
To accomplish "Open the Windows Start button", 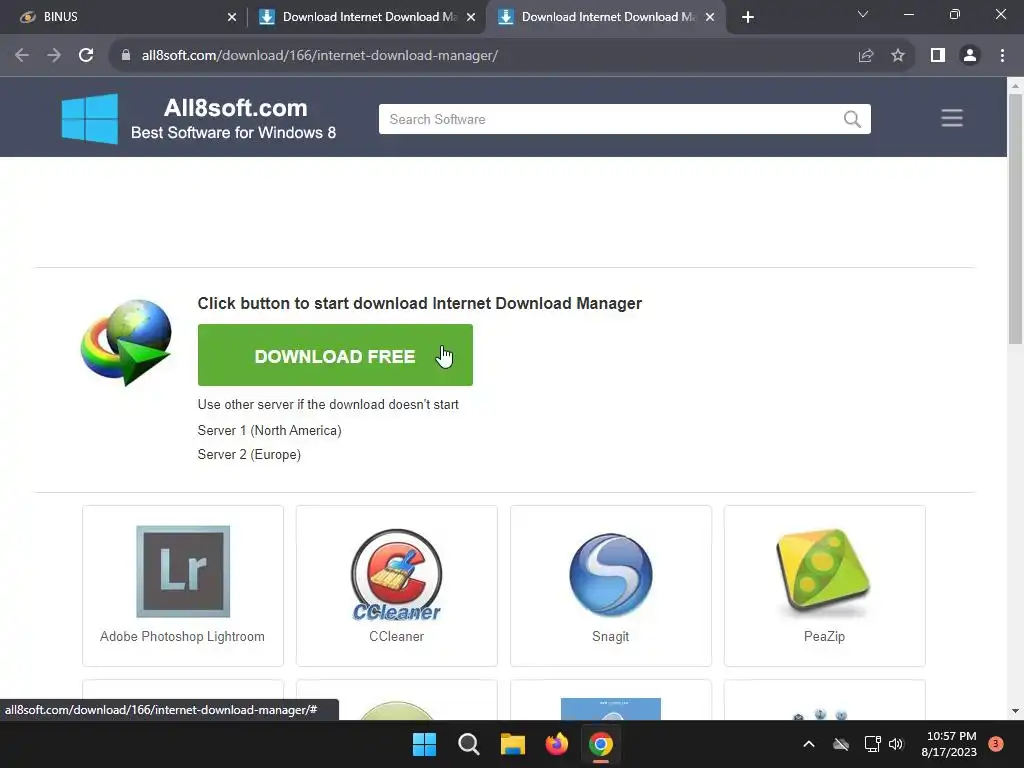I will 424,744.
